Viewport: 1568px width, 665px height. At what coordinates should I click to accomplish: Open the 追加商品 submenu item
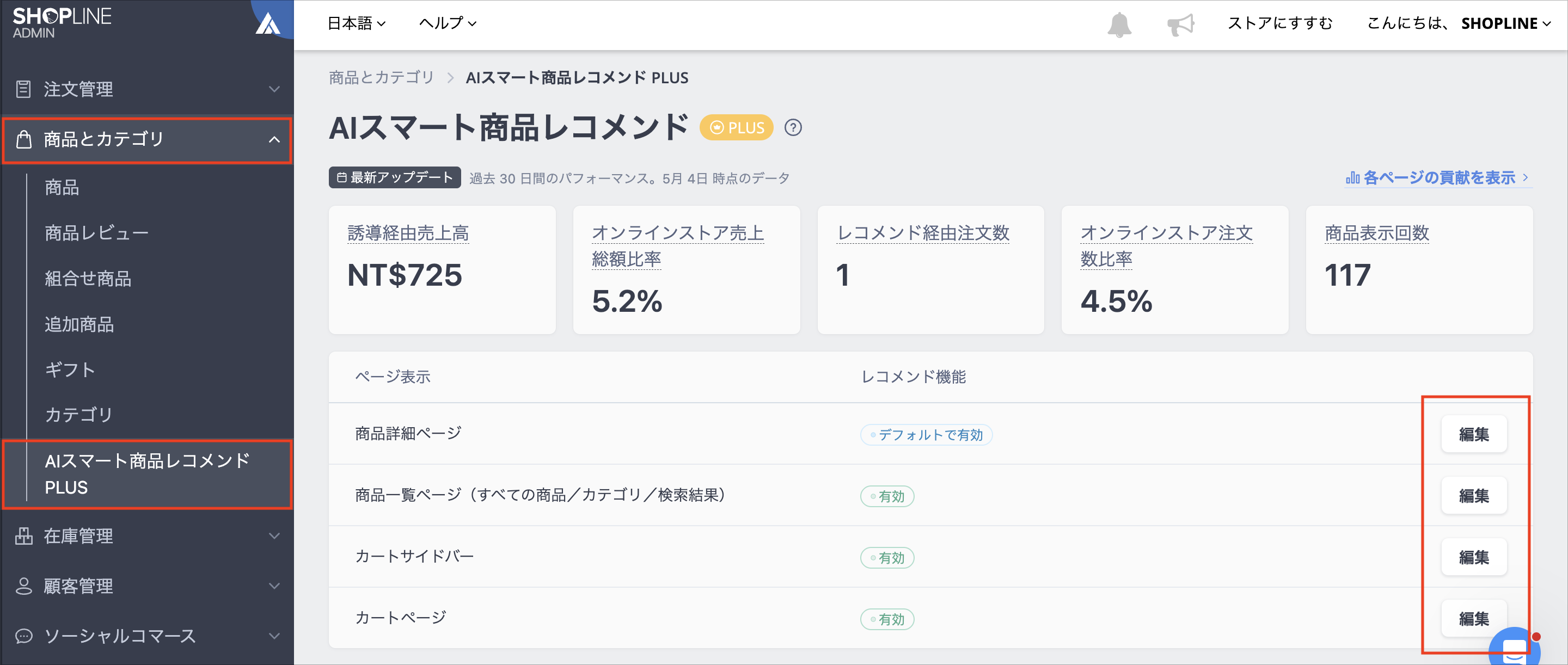(x=79, y=324)
